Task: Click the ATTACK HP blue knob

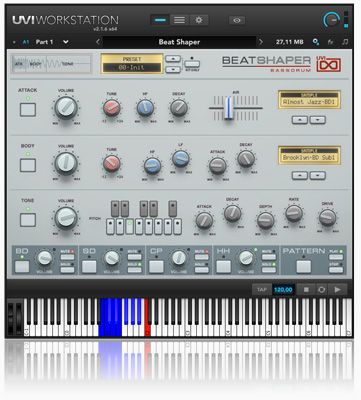Action: 145,108
